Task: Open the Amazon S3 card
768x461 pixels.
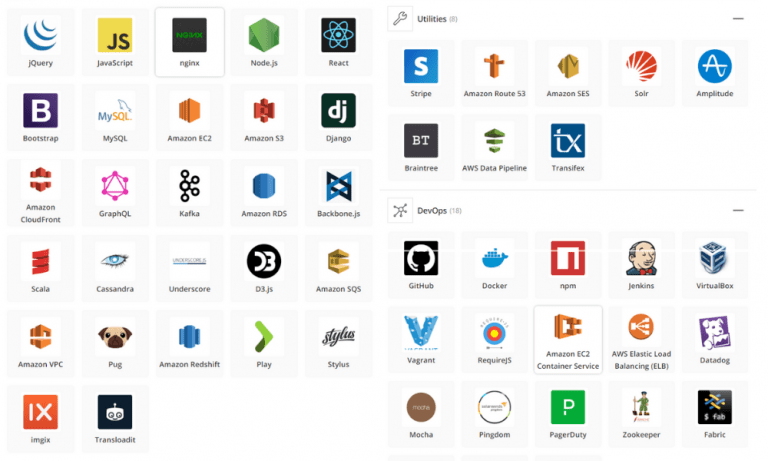Action: click(x=264, y=118)
